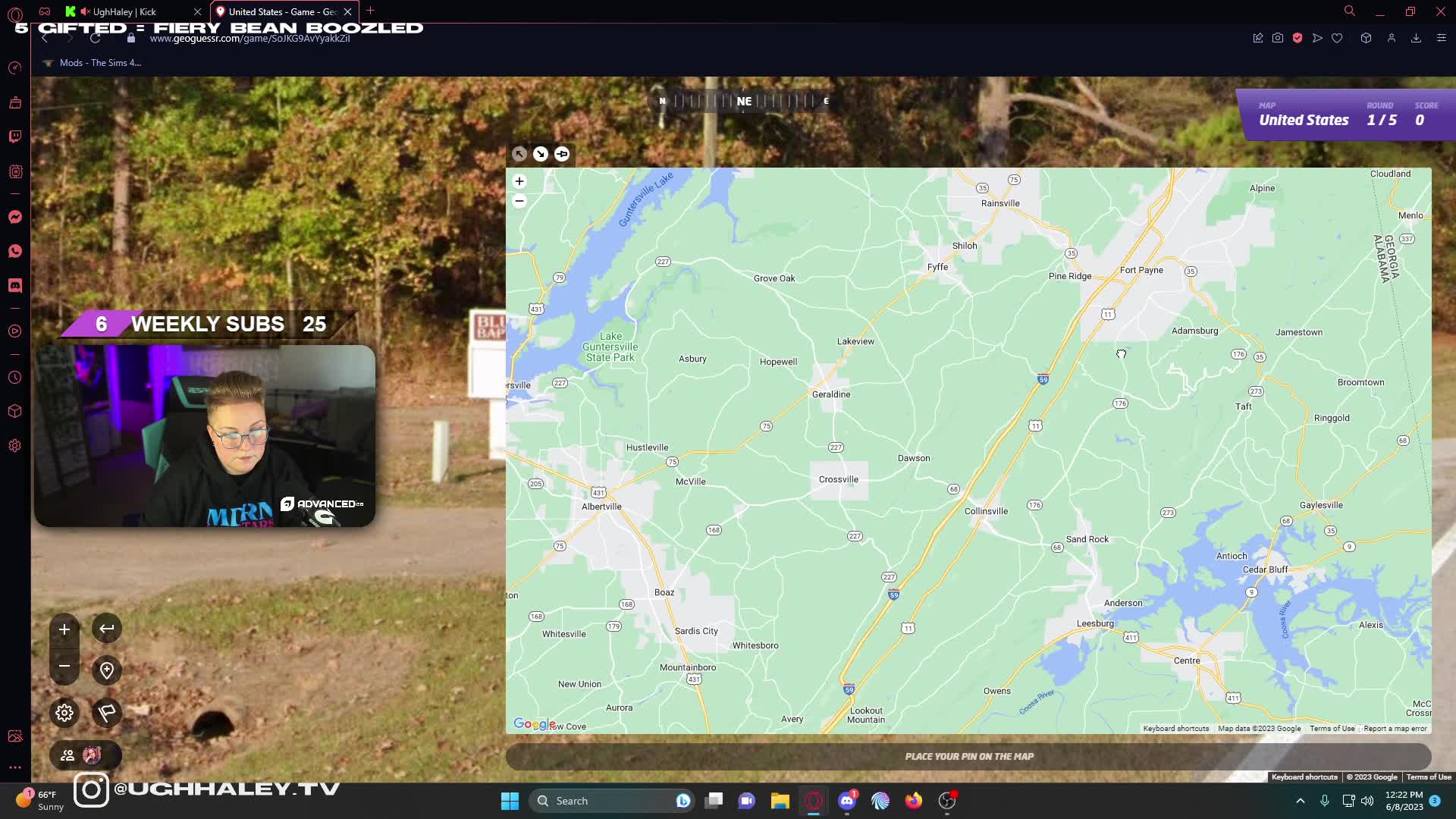Open extensions cube icon in toolbar

click(x=1366, y=38)
